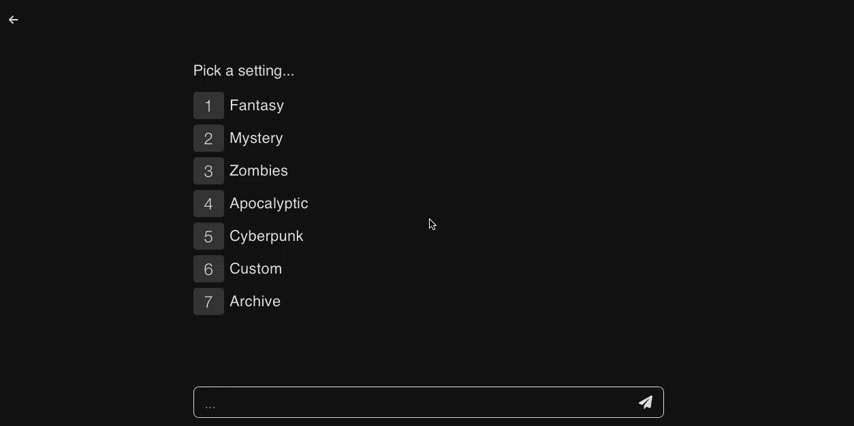Select number 3 box for Zombies

tap(209, 171)
